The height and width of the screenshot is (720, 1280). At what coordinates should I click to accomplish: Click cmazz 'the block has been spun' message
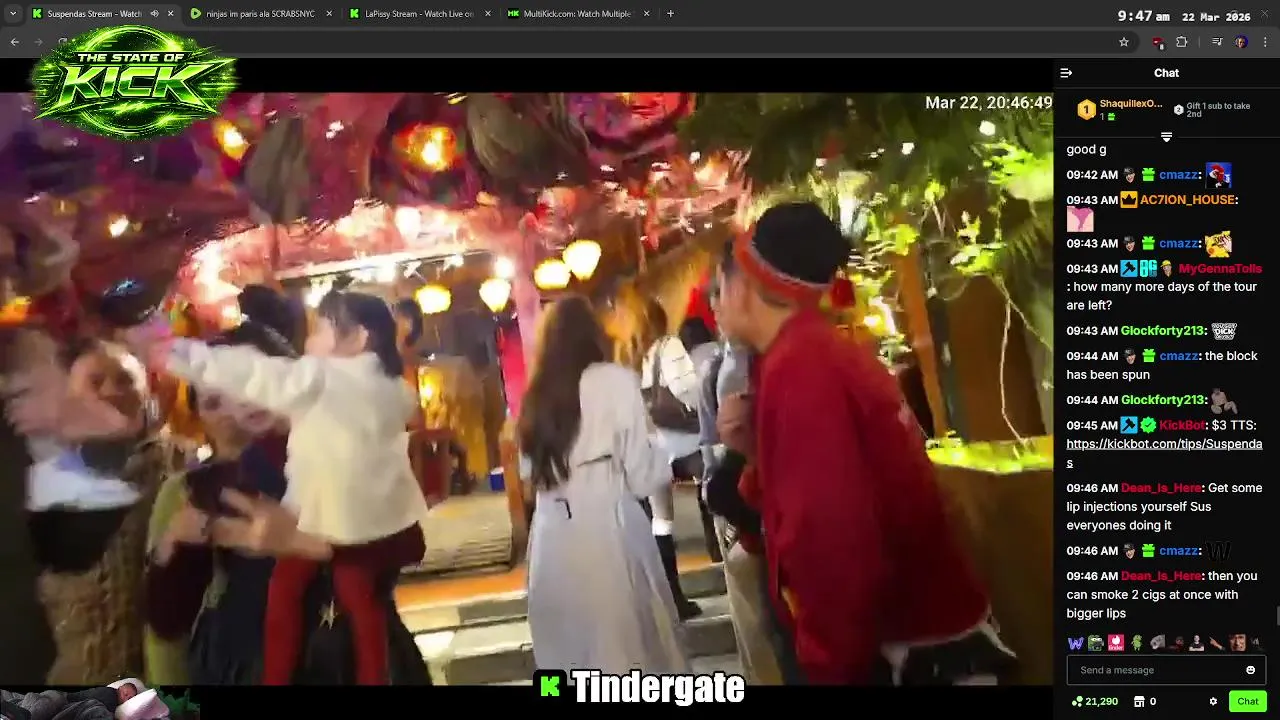[x=1162, y=365]
